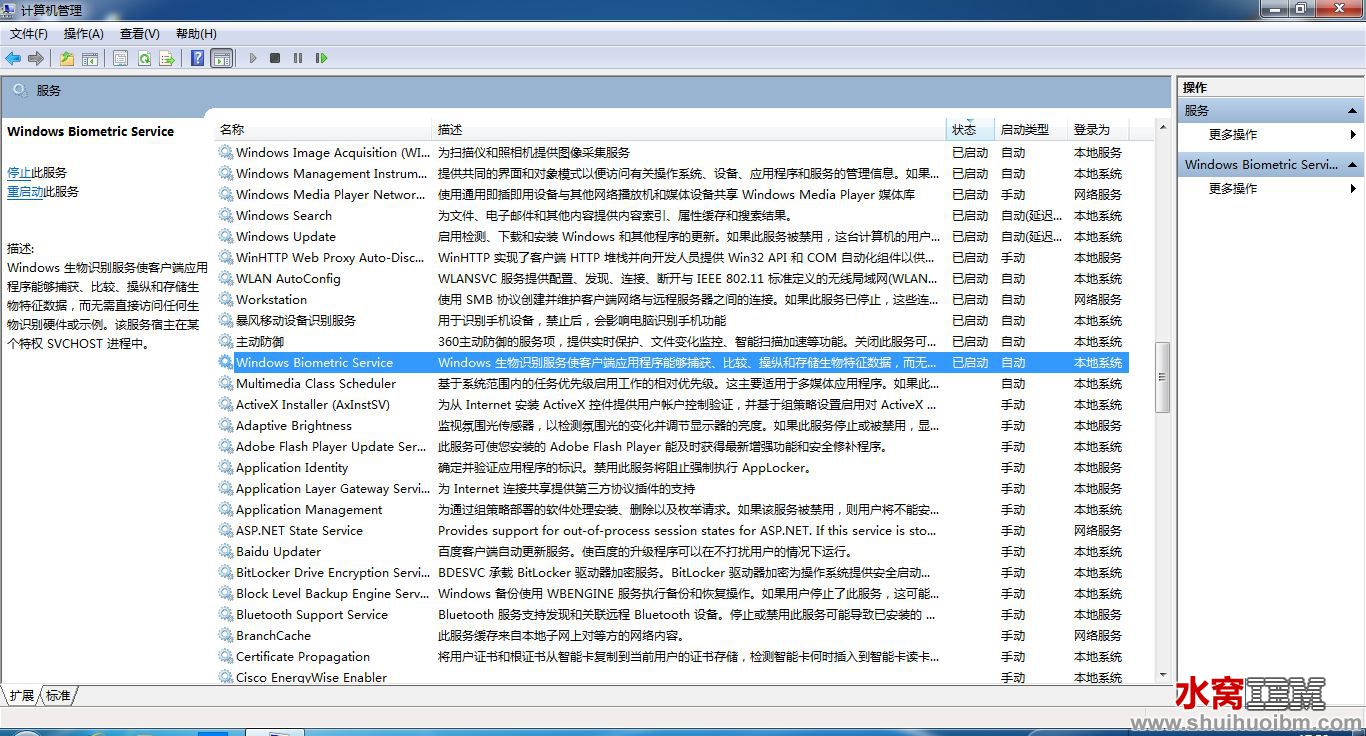Select the Cisco EnergyWise Enabler row
This screenshot has height=736, width=1366.
pos(673,677)
